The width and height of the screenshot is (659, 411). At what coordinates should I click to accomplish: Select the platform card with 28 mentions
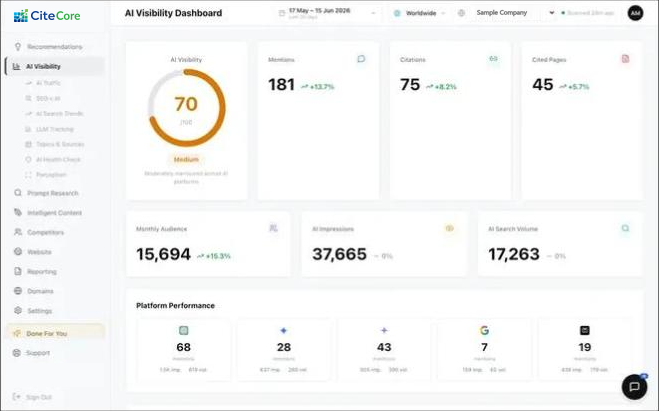tap(284, 350)
